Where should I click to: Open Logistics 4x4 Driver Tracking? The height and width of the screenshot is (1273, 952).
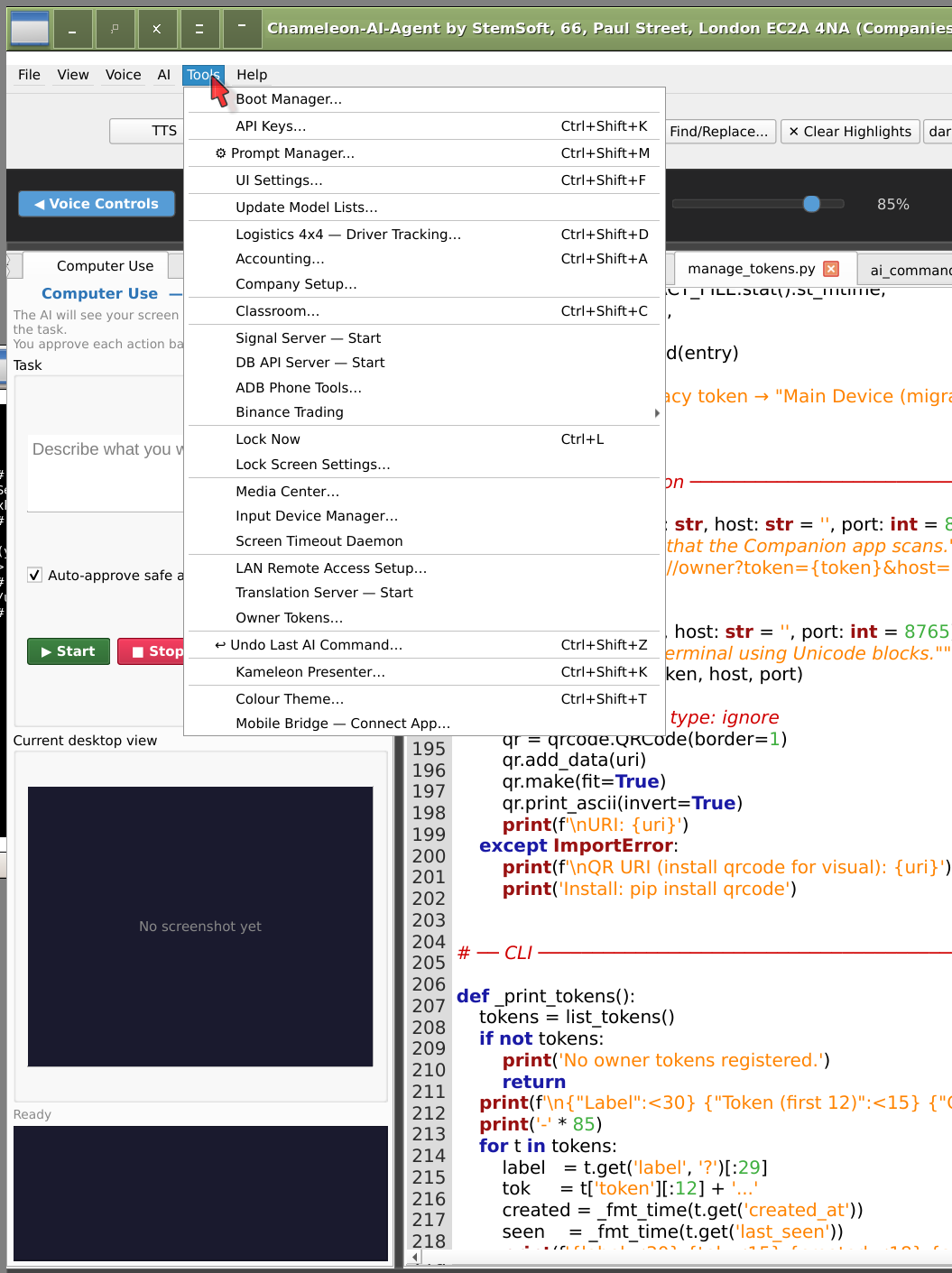(x=424, y=235)
